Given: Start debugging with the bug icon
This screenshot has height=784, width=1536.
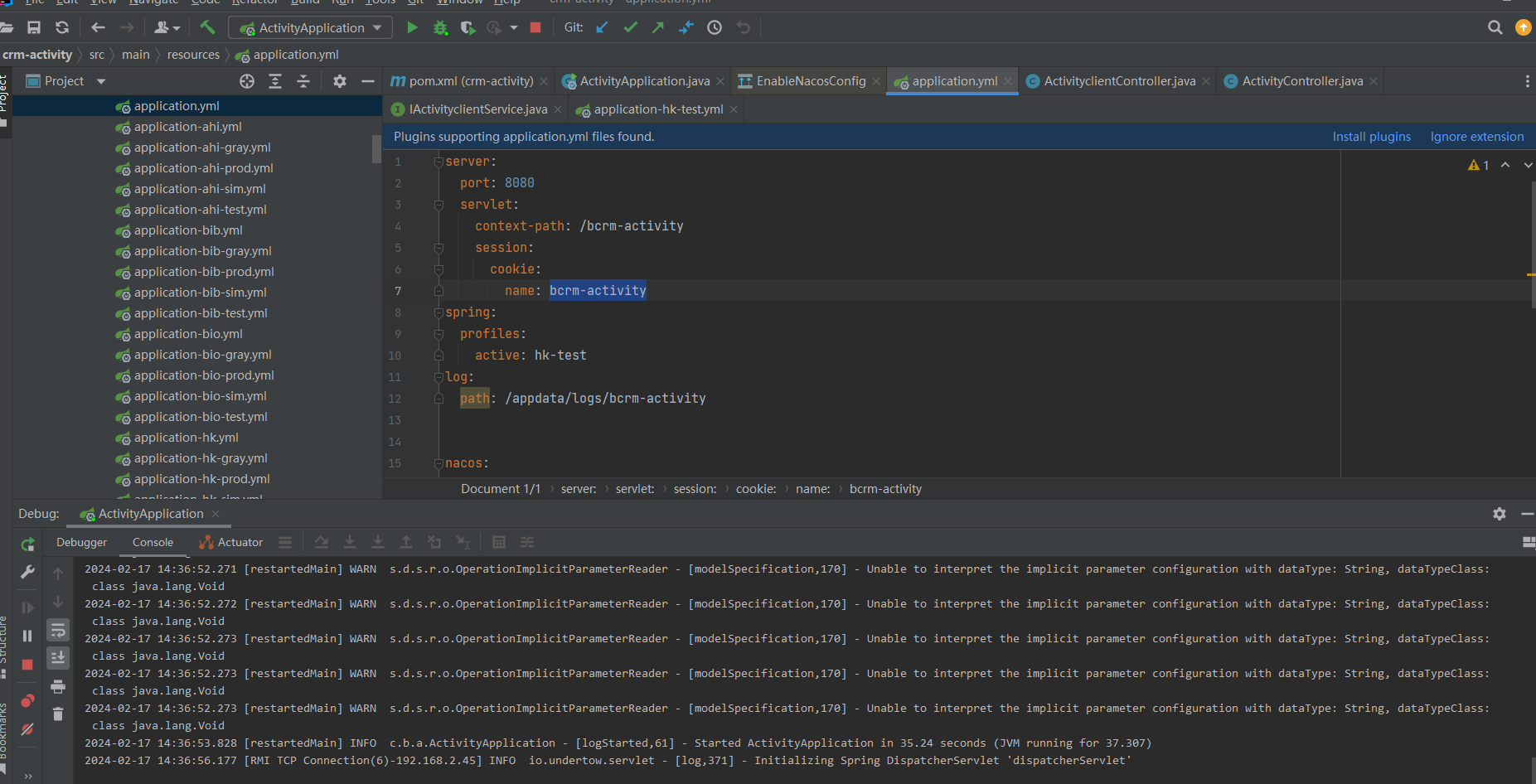Looking at the screenshot, I should click(x=440, y=27).
